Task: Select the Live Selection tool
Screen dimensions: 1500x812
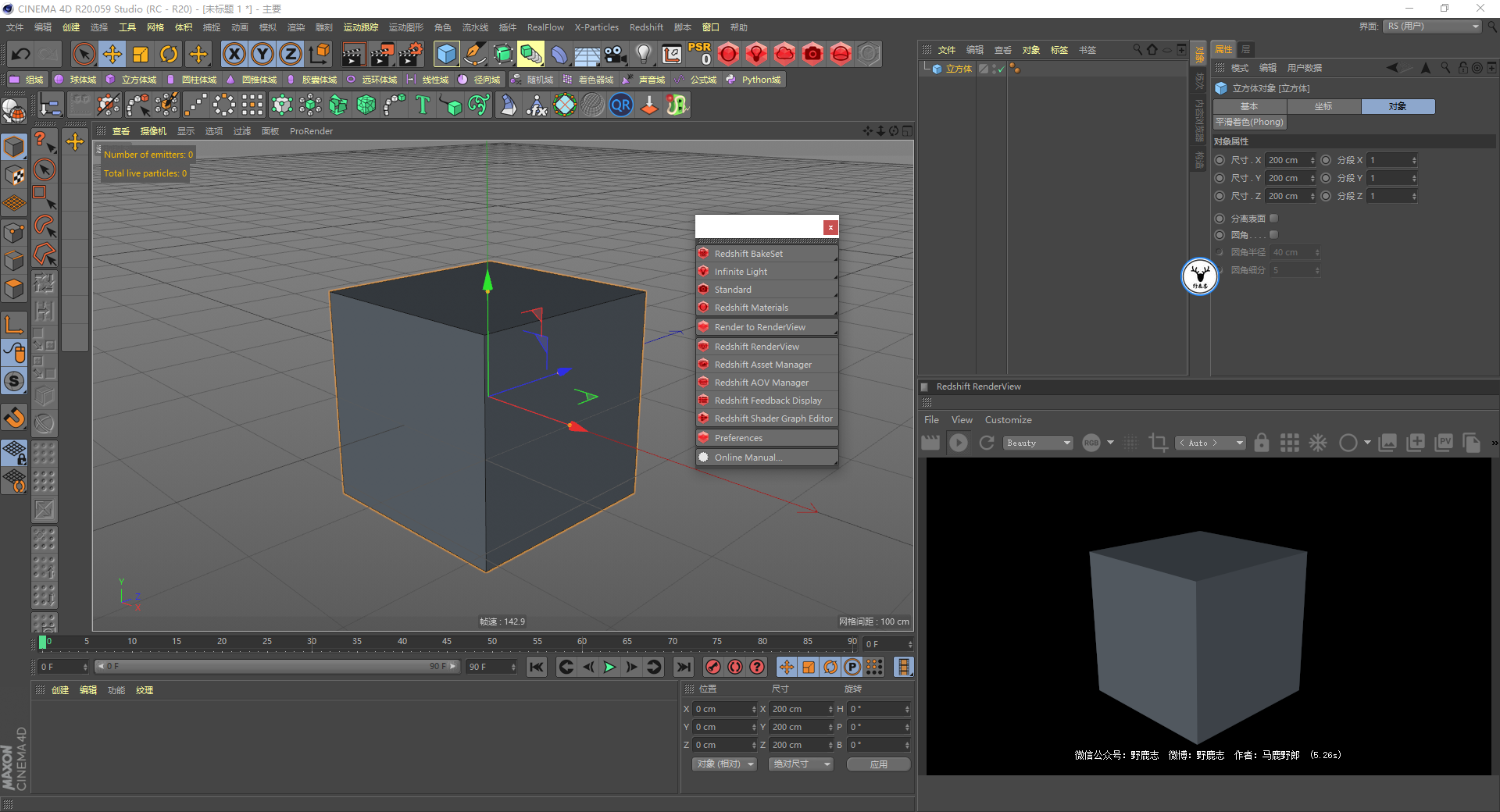Action: pos(84,54)
